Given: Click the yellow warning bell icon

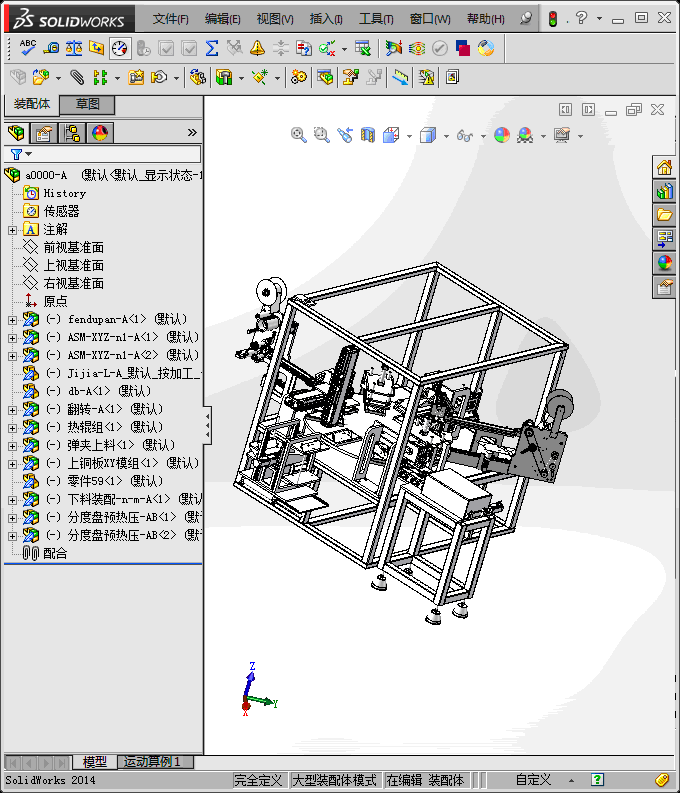Looking at the screenshot, I should click(x=257, y=48).
